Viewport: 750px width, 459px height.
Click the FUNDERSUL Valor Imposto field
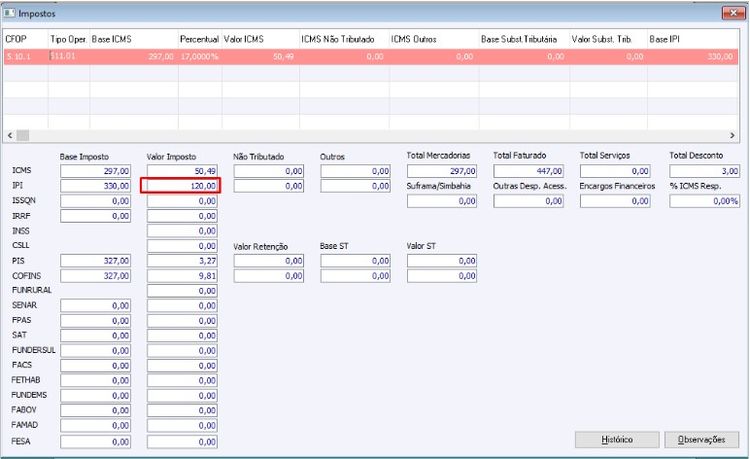182,351
